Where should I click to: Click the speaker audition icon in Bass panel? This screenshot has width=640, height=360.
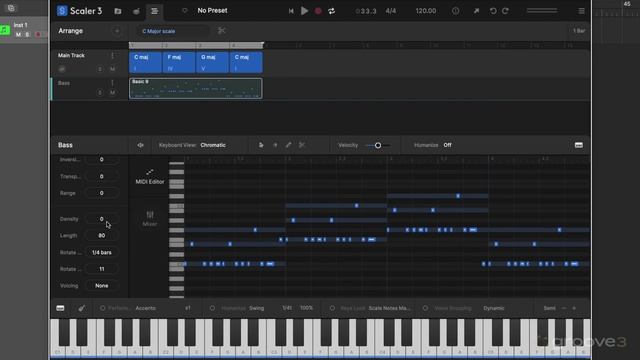(x=140, y=145)
